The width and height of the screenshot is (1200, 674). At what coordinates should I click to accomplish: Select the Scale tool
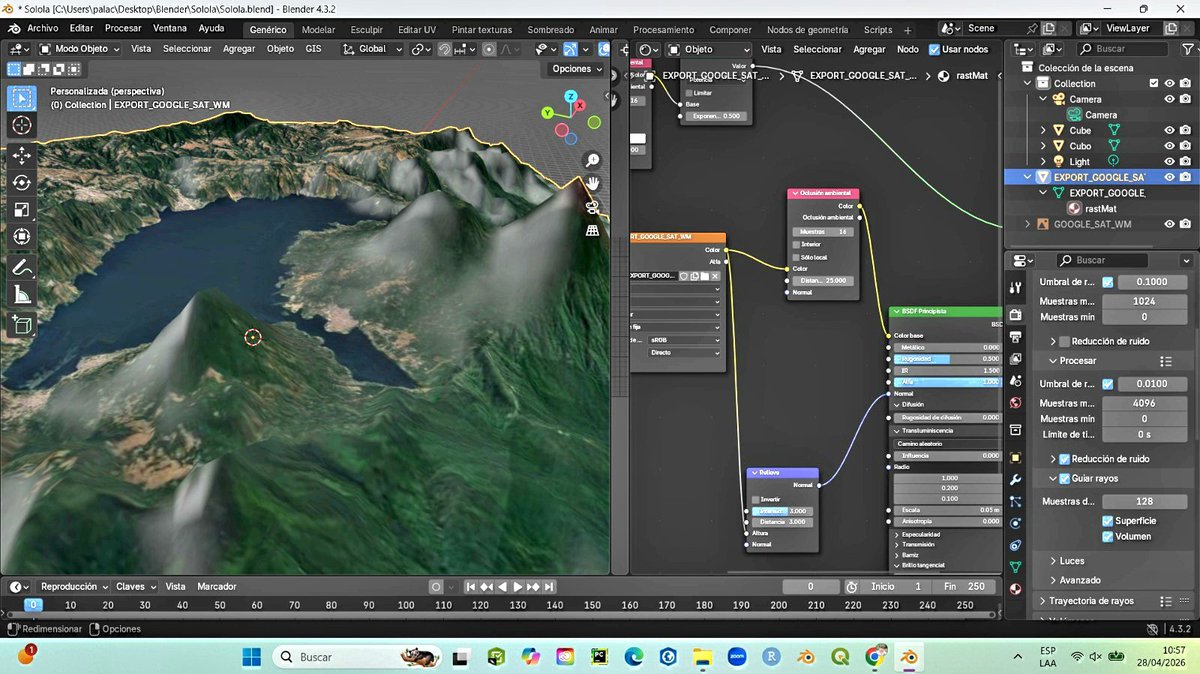[22, 210]
